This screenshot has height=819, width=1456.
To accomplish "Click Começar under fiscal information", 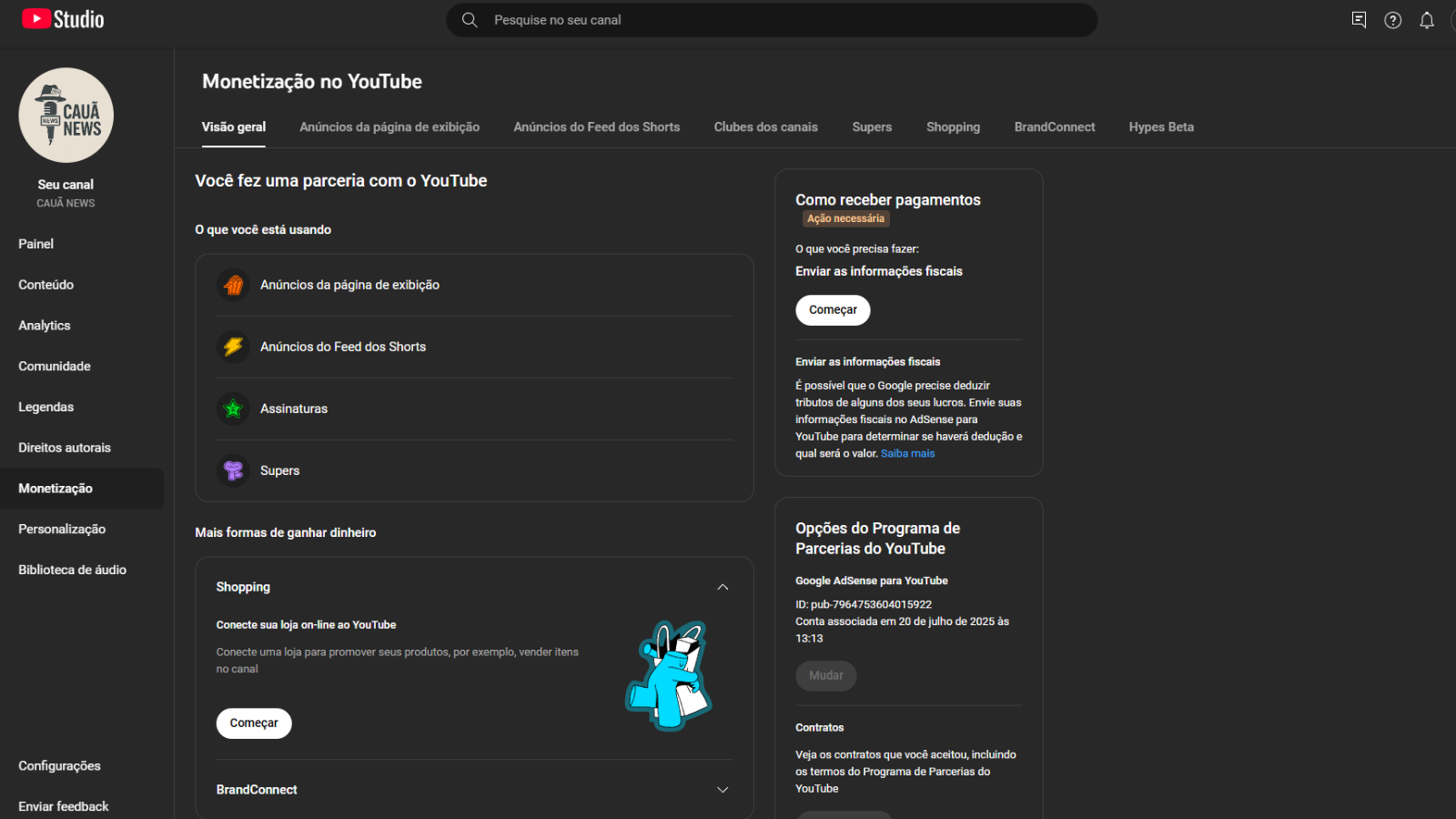I will coord(833,310).
